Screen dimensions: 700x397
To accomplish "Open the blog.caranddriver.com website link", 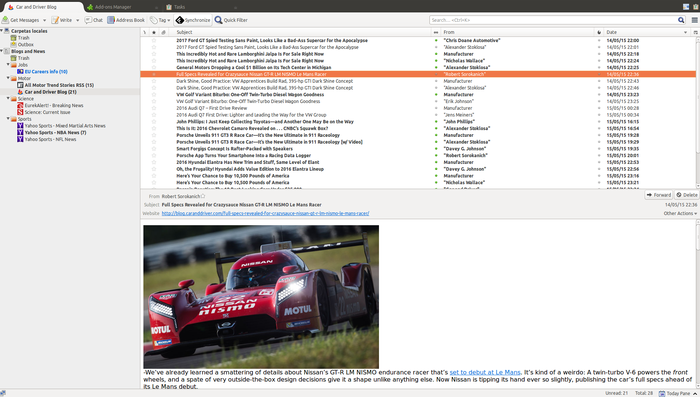I will click(265, 213).
